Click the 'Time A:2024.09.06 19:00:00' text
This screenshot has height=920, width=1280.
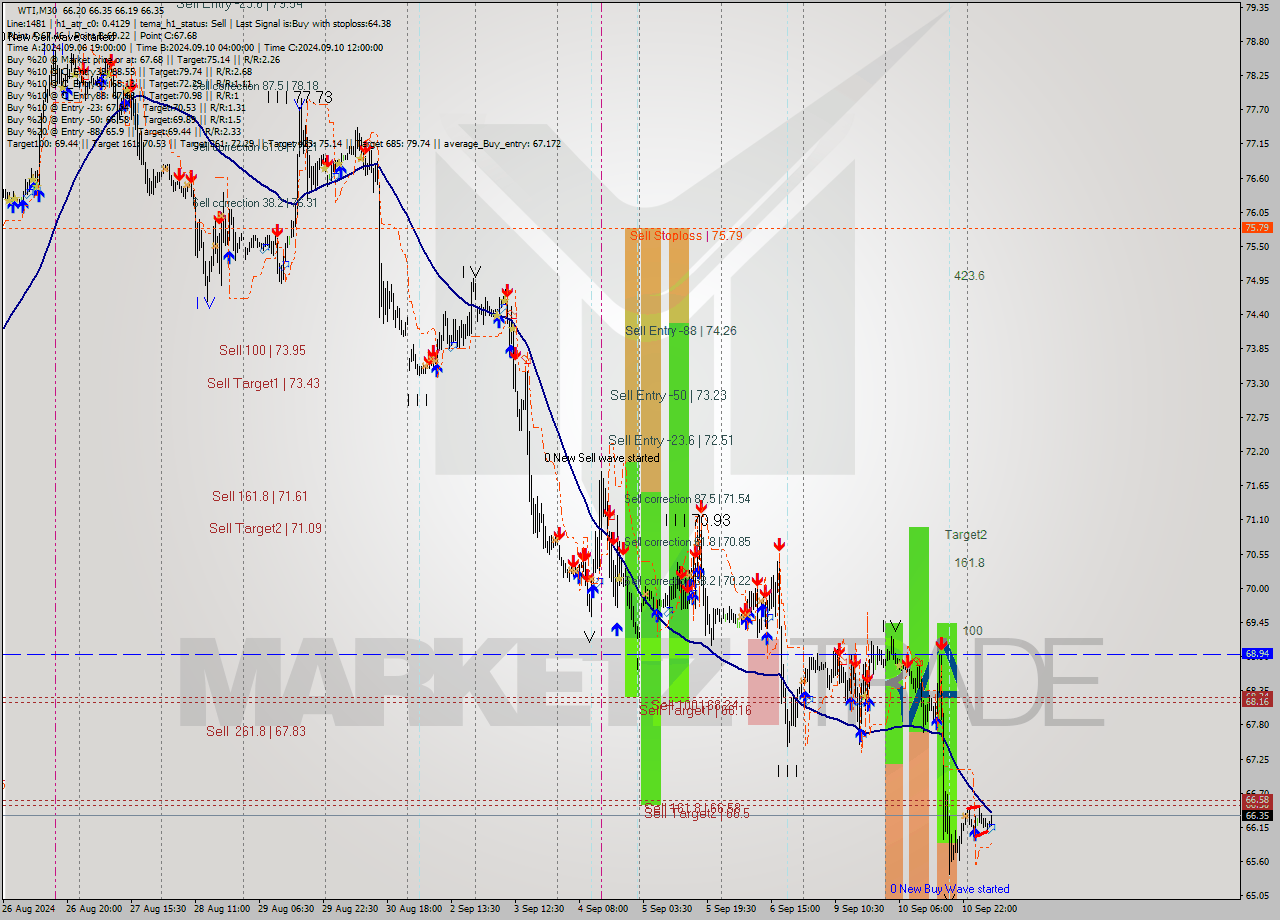click(67, 48)
